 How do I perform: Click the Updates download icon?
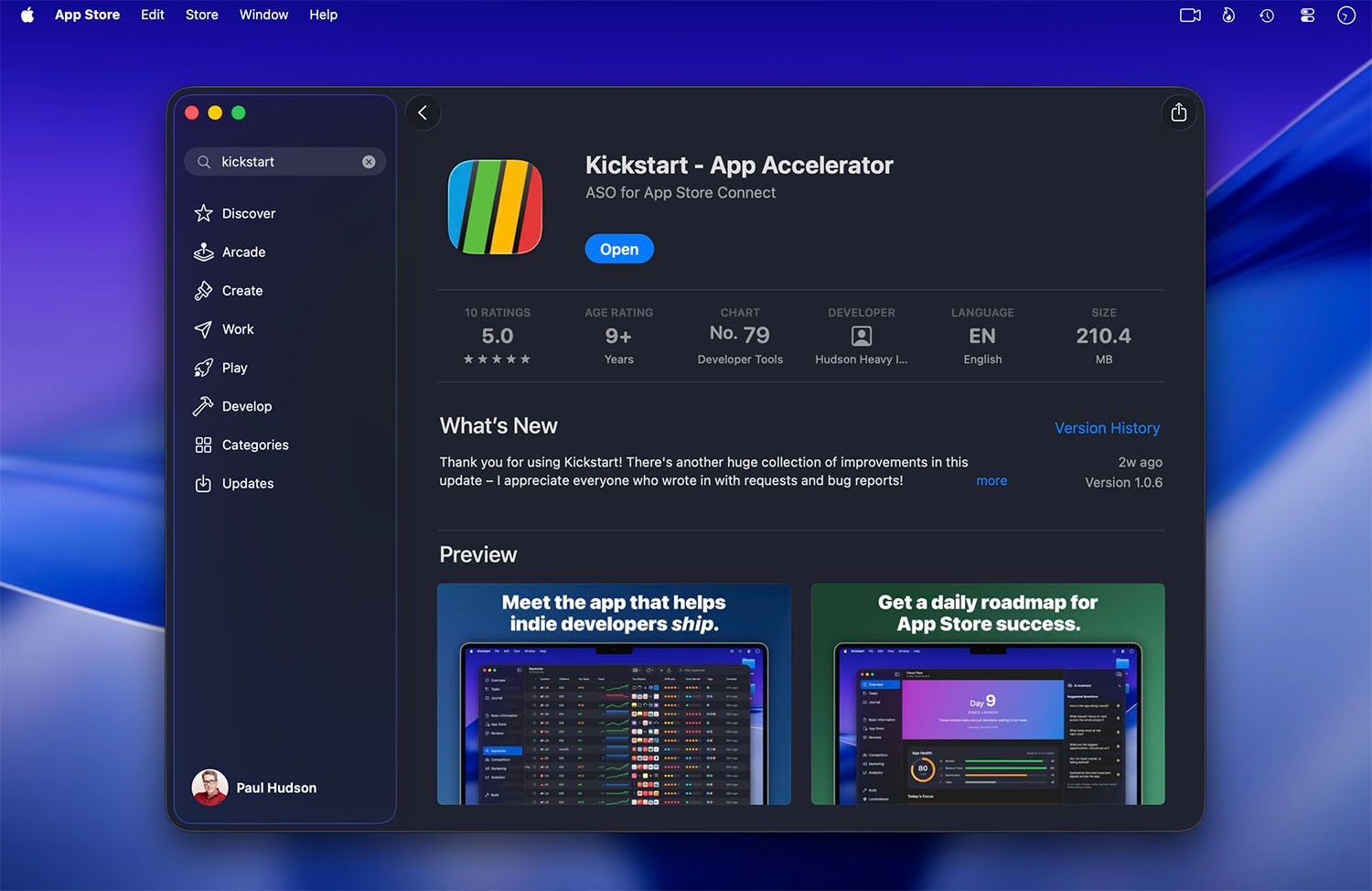click(x=203, y=483)
